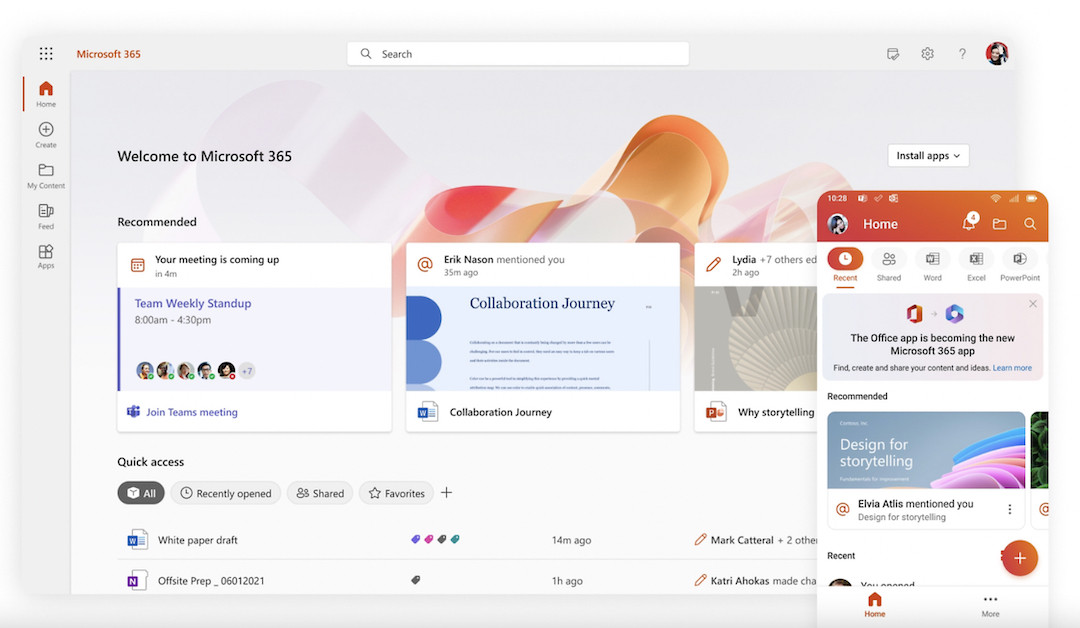
Task: Switch to the Shared tab on mobile
Action: (888, 265)
